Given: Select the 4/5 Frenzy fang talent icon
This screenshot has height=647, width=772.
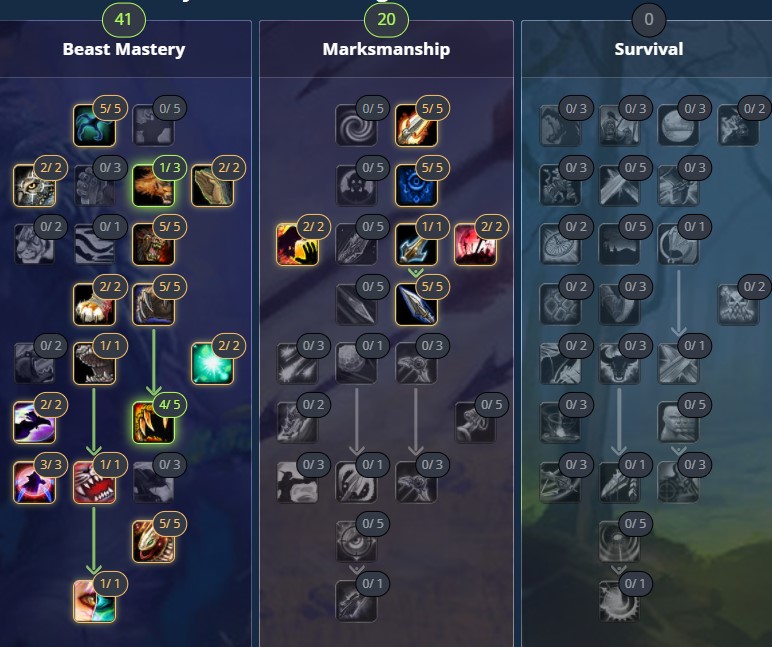Looking at the screenshot, I should [x=154, y=422].
